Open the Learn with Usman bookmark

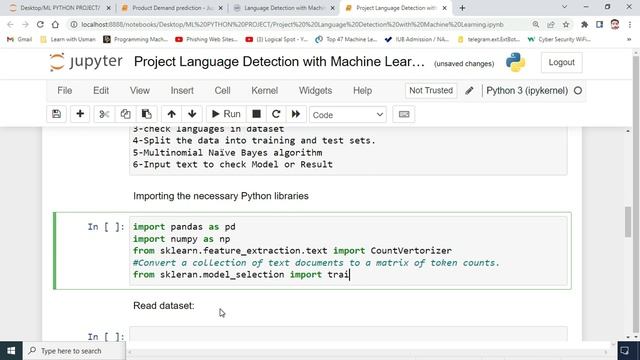click(x=68, y=39)
